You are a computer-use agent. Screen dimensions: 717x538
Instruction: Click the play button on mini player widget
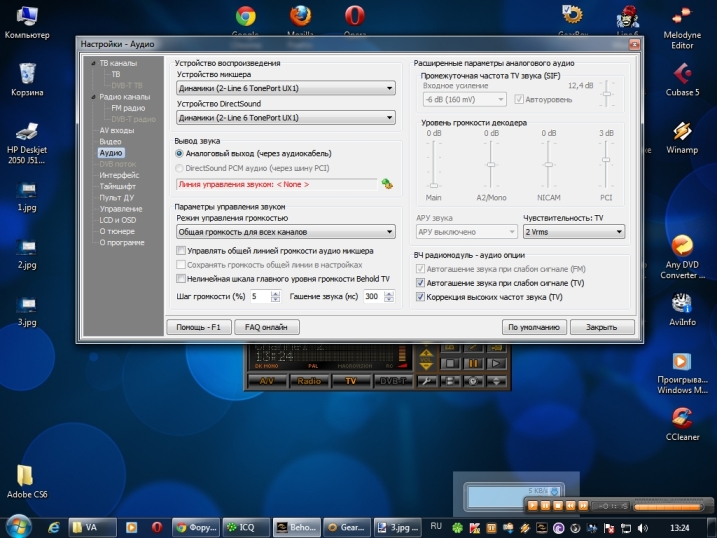533,506
